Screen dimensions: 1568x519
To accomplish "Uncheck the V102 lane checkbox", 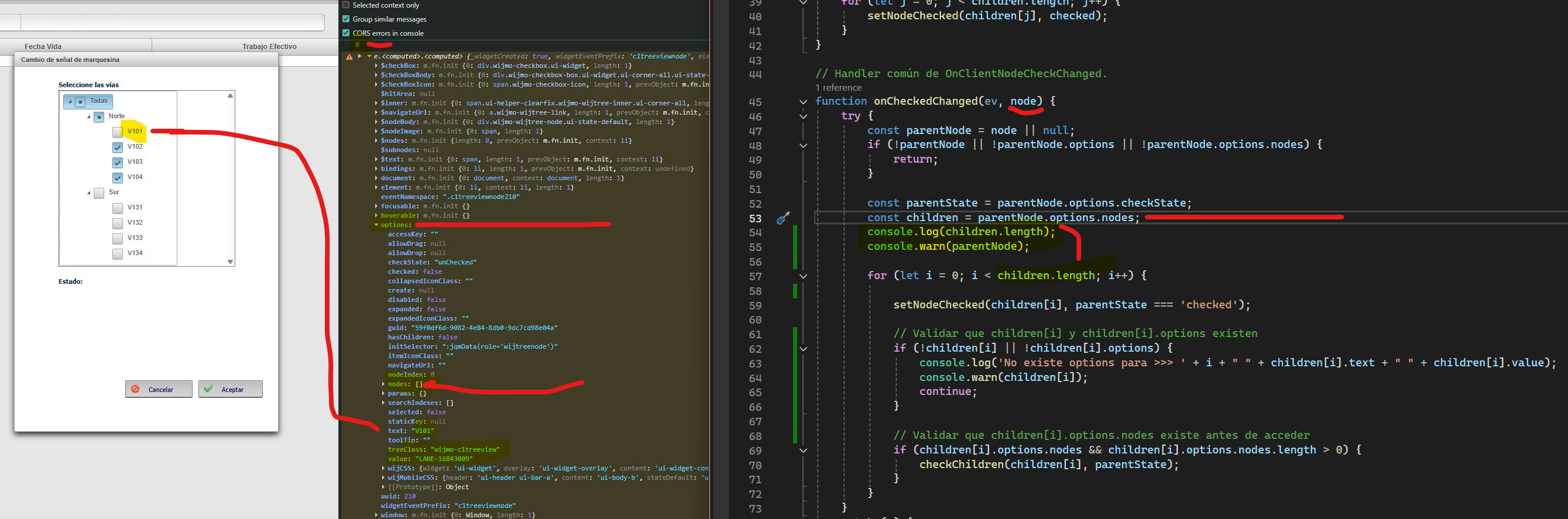I will pos(118,147).
